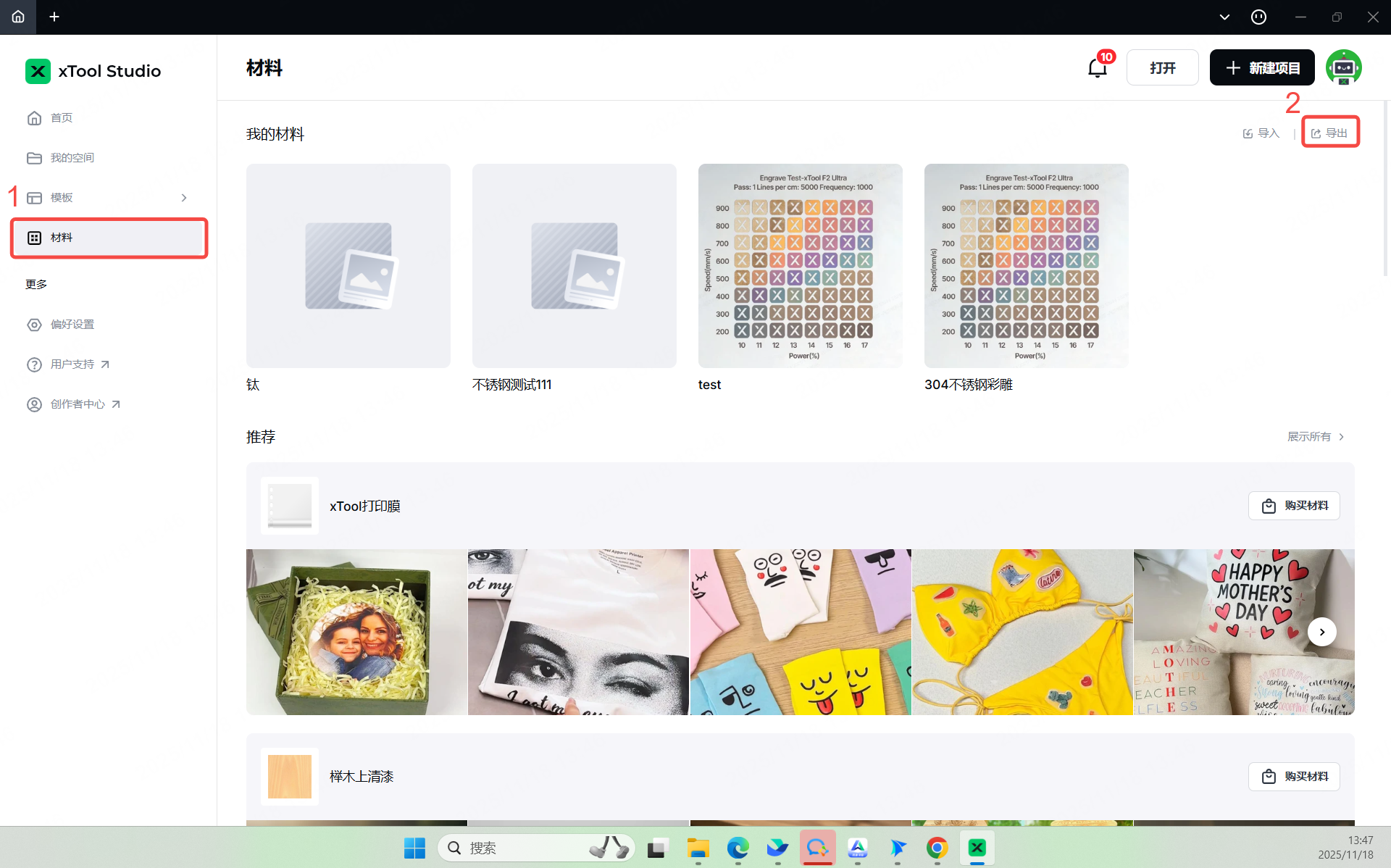Image resolution: width=1391 pixels, height=868 pixels.
Task: Open 我的空间 in the sidebar
Action: click(72, 157)
